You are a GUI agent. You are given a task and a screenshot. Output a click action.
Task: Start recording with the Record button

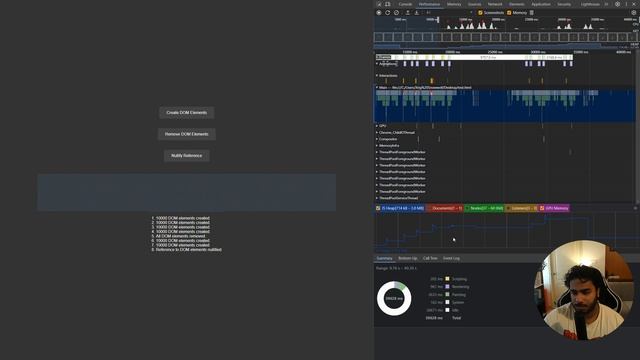pyautogui.click(x=379, y=13)
